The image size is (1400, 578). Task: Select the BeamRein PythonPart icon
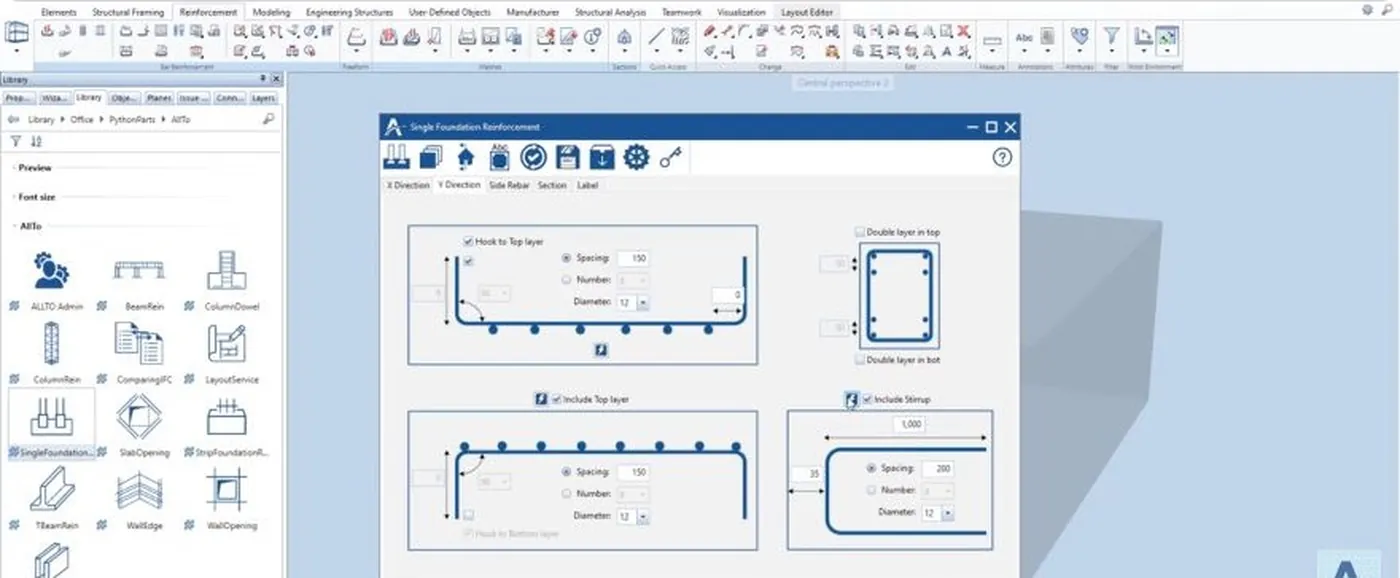[x=139, y=270]
